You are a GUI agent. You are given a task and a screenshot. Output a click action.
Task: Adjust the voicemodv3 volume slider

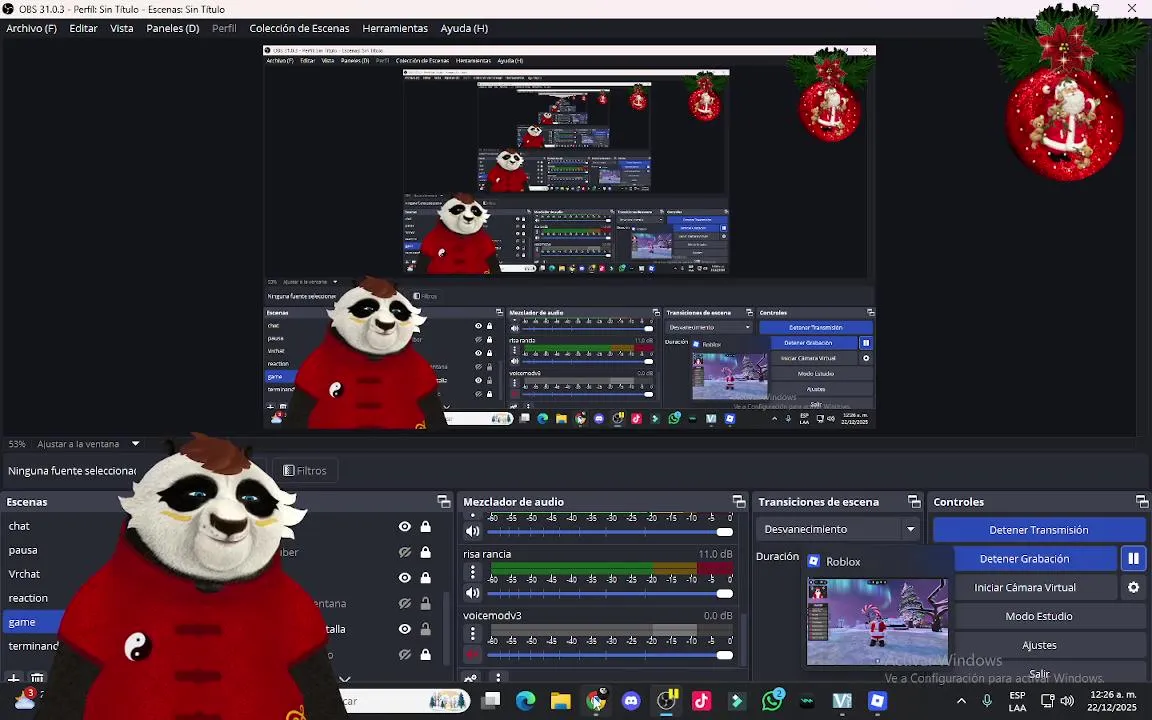(x=610, y=655)
